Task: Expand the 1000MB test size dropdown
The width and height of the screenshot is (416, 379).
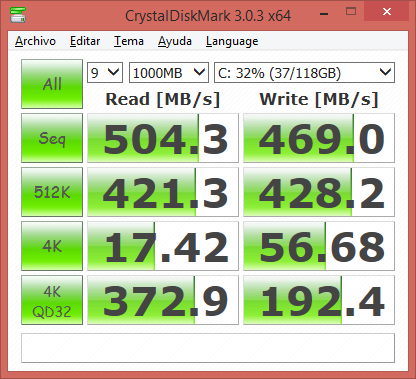Action: (169, 72)
